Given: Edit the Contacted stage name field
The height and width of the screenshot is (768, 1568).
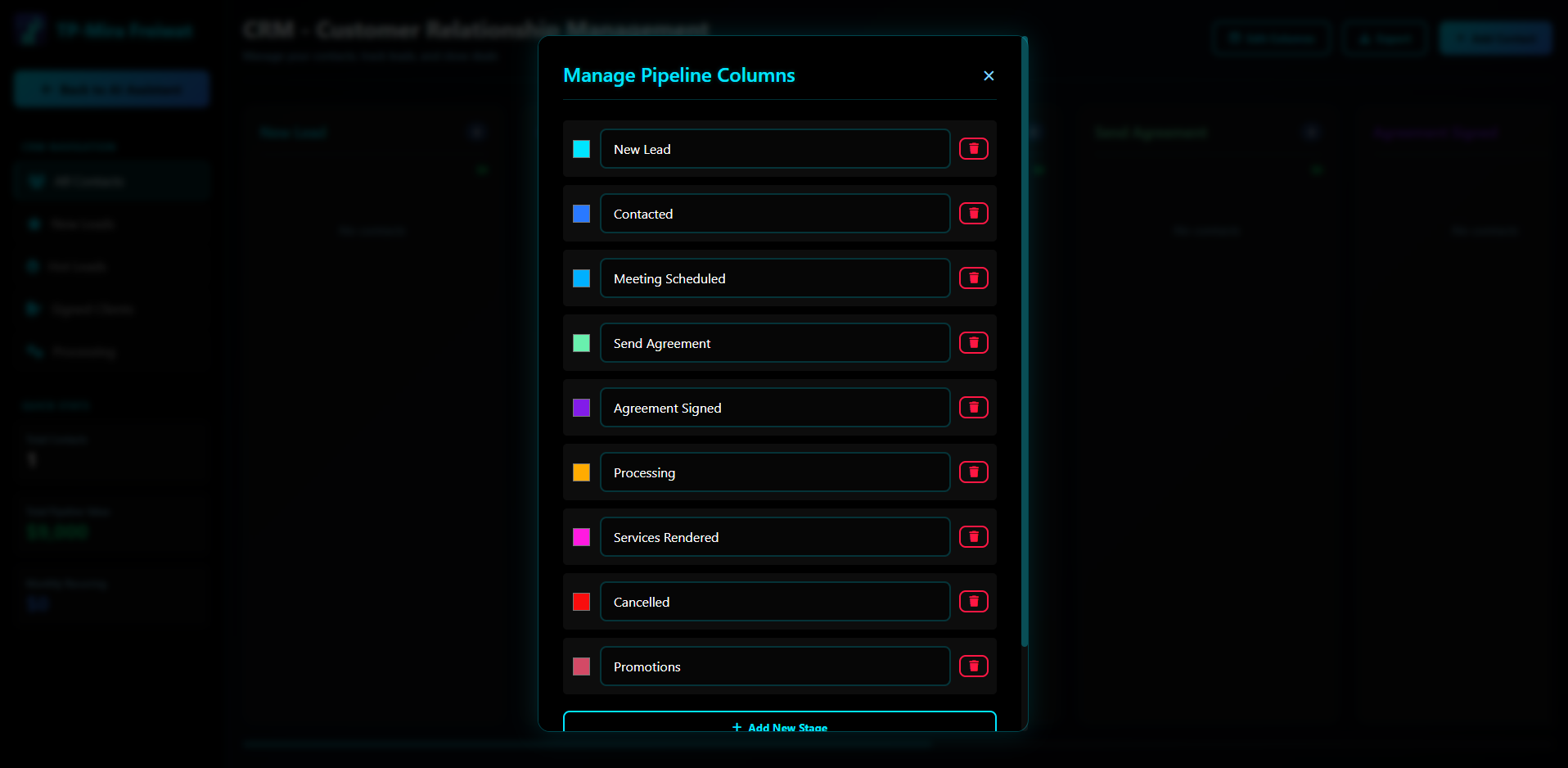Looking at the screenshot, I should tap(774, 214).
